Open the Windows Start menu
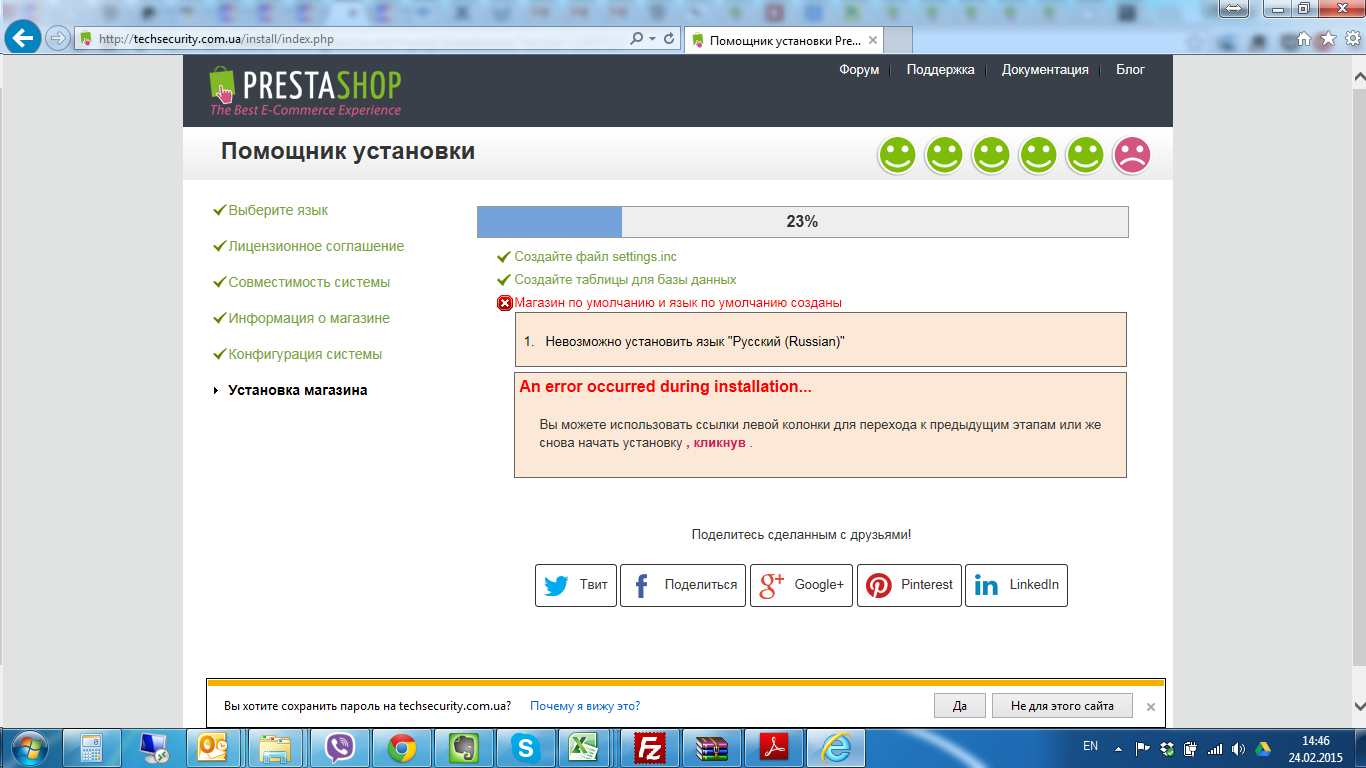 tap(30, 747)
